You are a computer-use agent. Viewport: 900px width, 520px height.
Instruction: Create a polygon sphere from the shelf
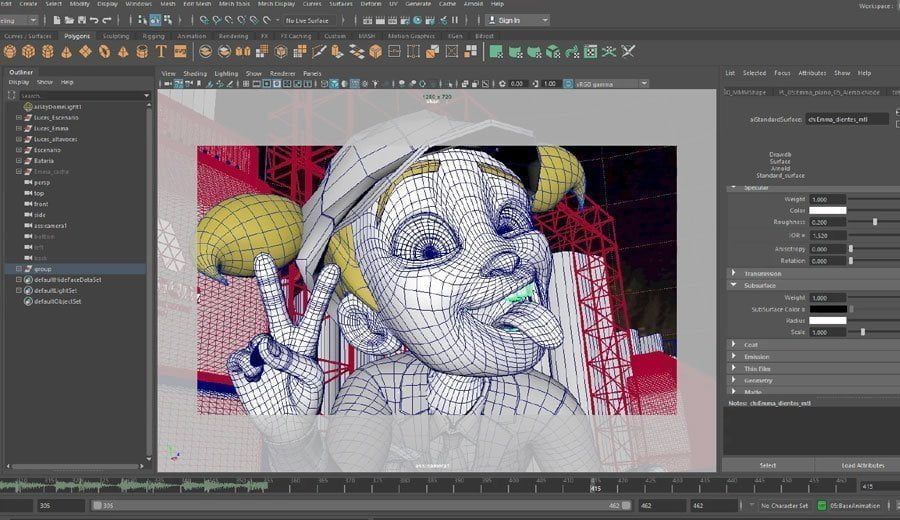coord(10,52)
